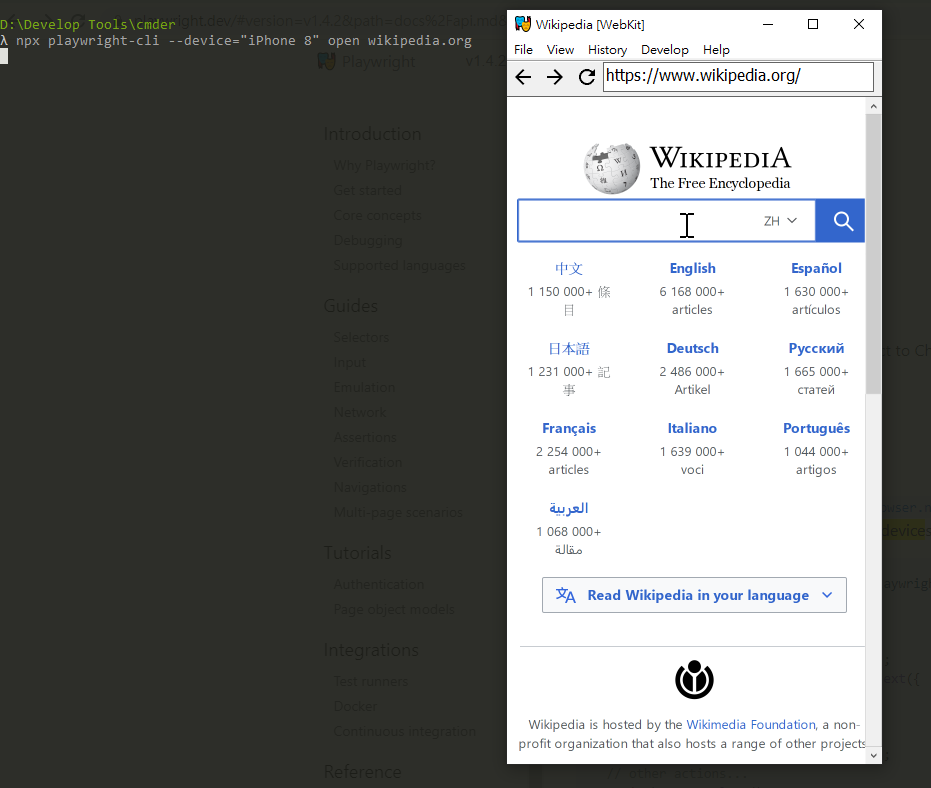
Task: Click 'Test runners' in the background docs
Action: point(370,682)
